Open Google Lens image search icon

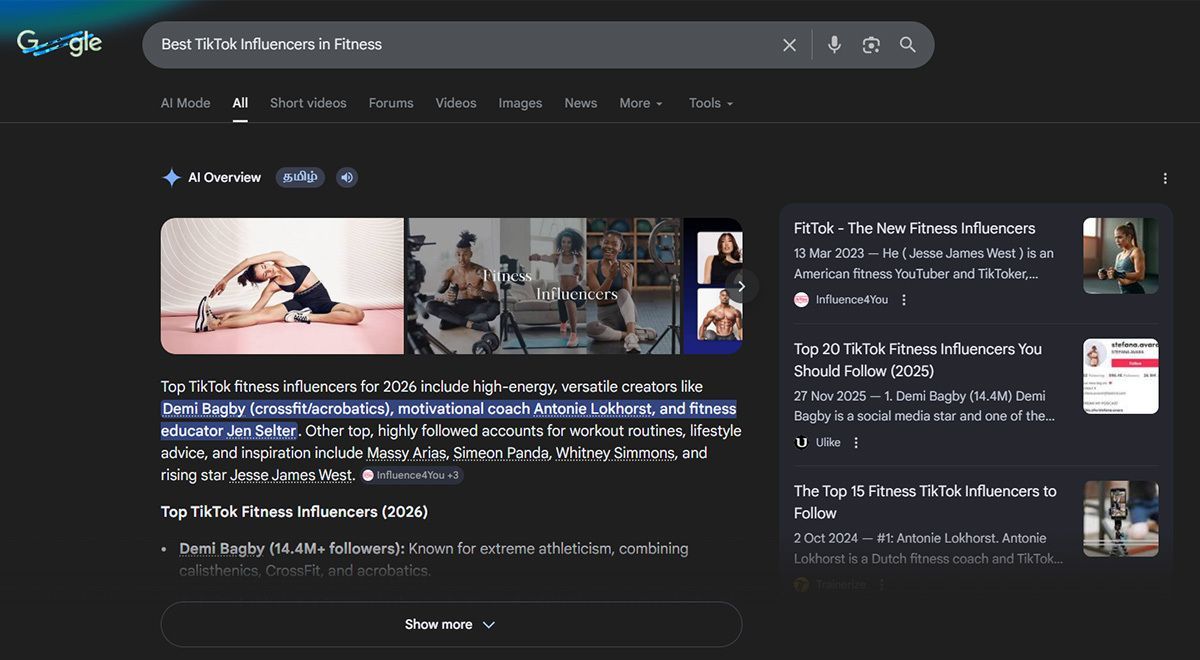coord(871,45)
